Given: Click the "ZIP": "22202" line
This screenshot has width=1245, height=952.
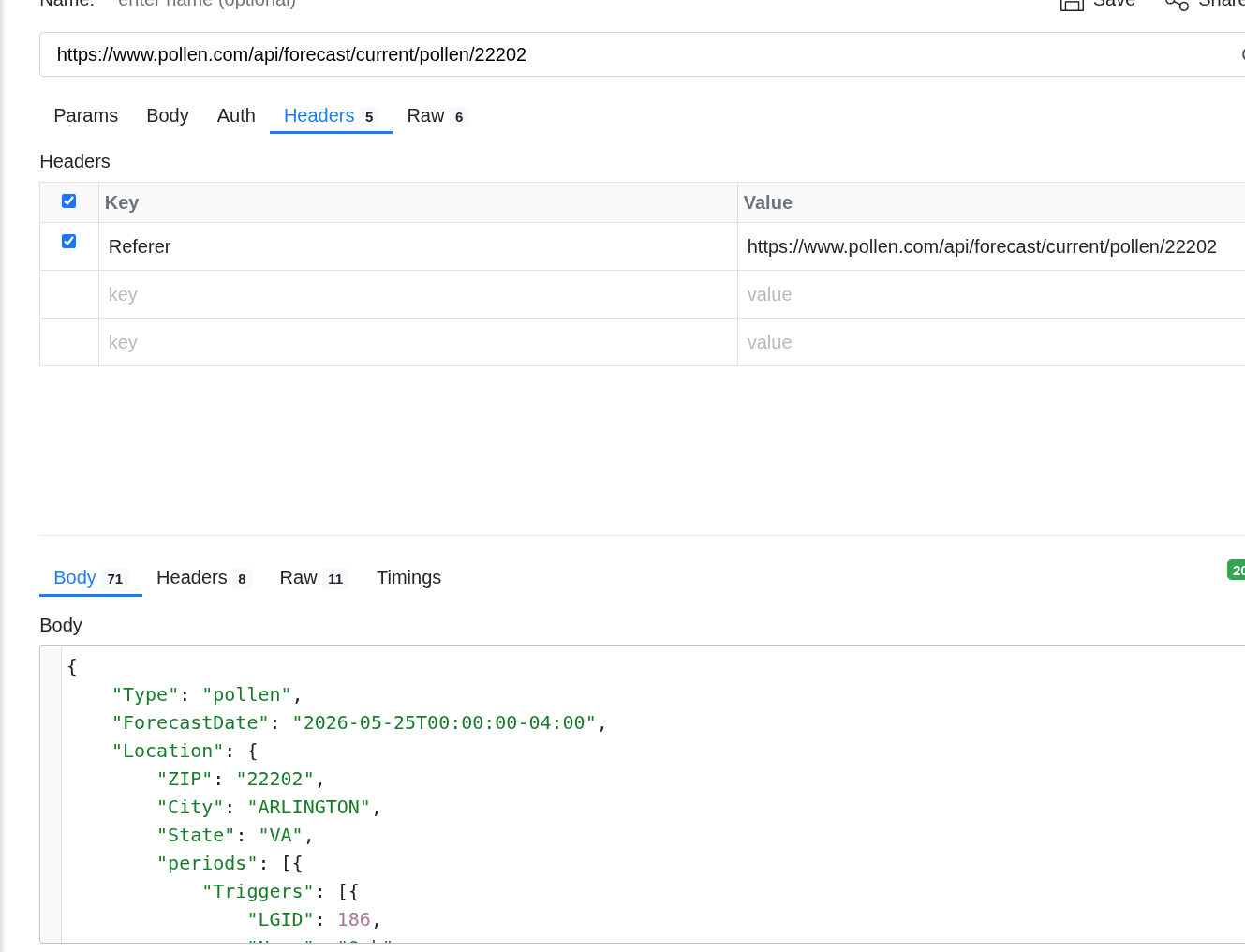Looking at the screenshot, I should (x=241, y=779).
